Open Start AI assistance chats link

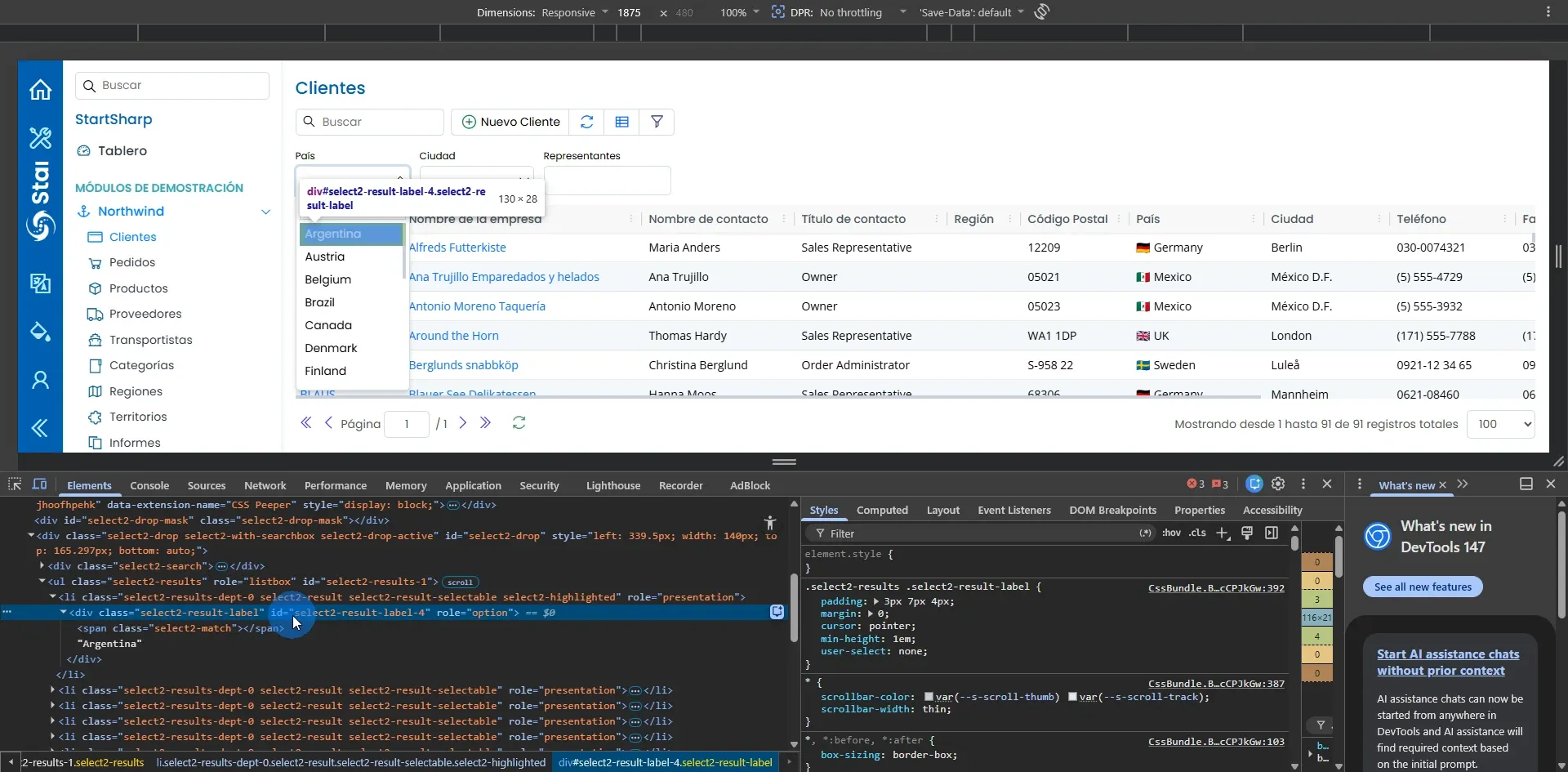[1448, 663]
